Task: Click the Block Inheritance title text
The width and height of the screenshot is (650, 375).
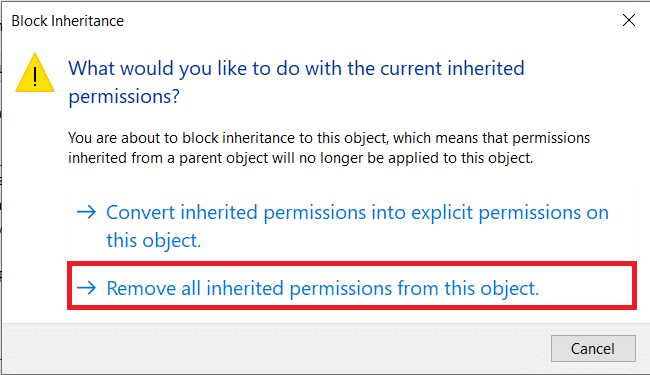Action: 68,21
